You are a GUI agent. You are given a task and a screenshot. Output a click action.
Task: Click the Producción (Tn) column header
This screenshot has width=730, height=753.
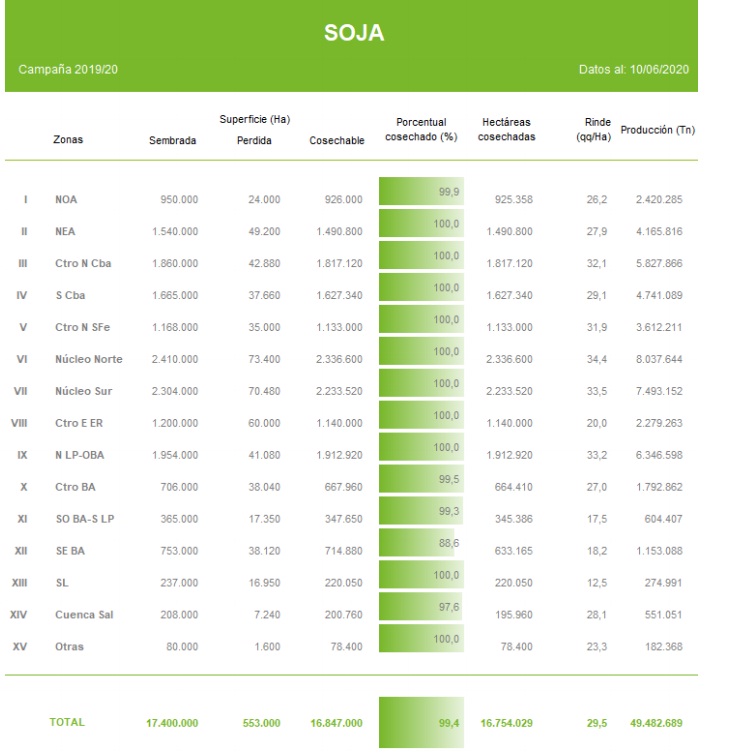click(657, 130)
